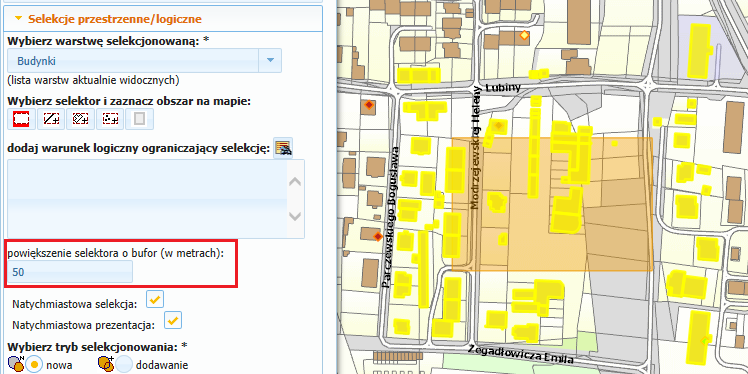Open the logical condition builder icon
This screenshot has height=374, width=748.
click(283, 148)
